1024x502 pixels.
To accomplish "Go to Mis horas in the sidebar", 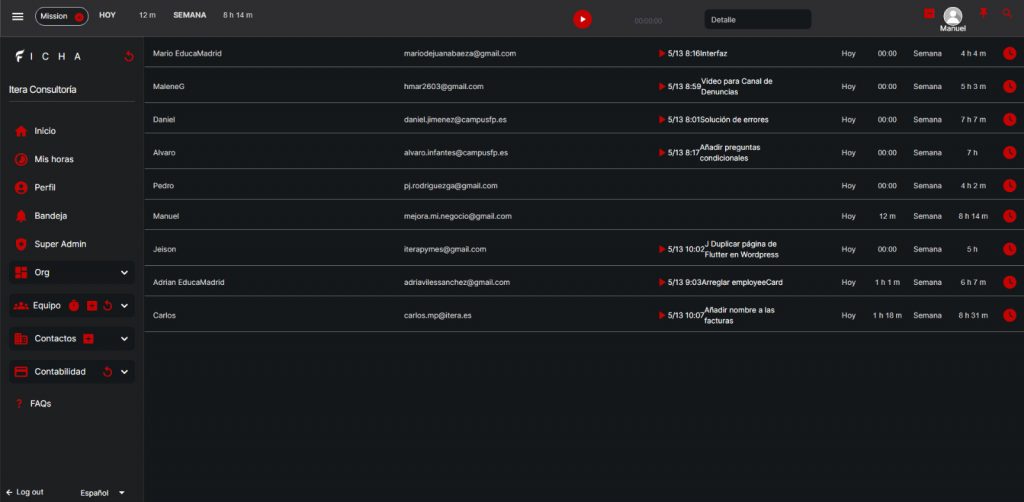I will [53, 159].
